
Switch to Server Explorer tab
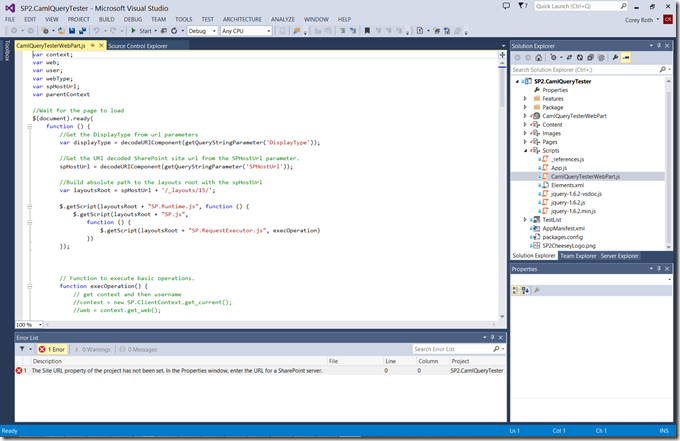click(x=619, y=256)
